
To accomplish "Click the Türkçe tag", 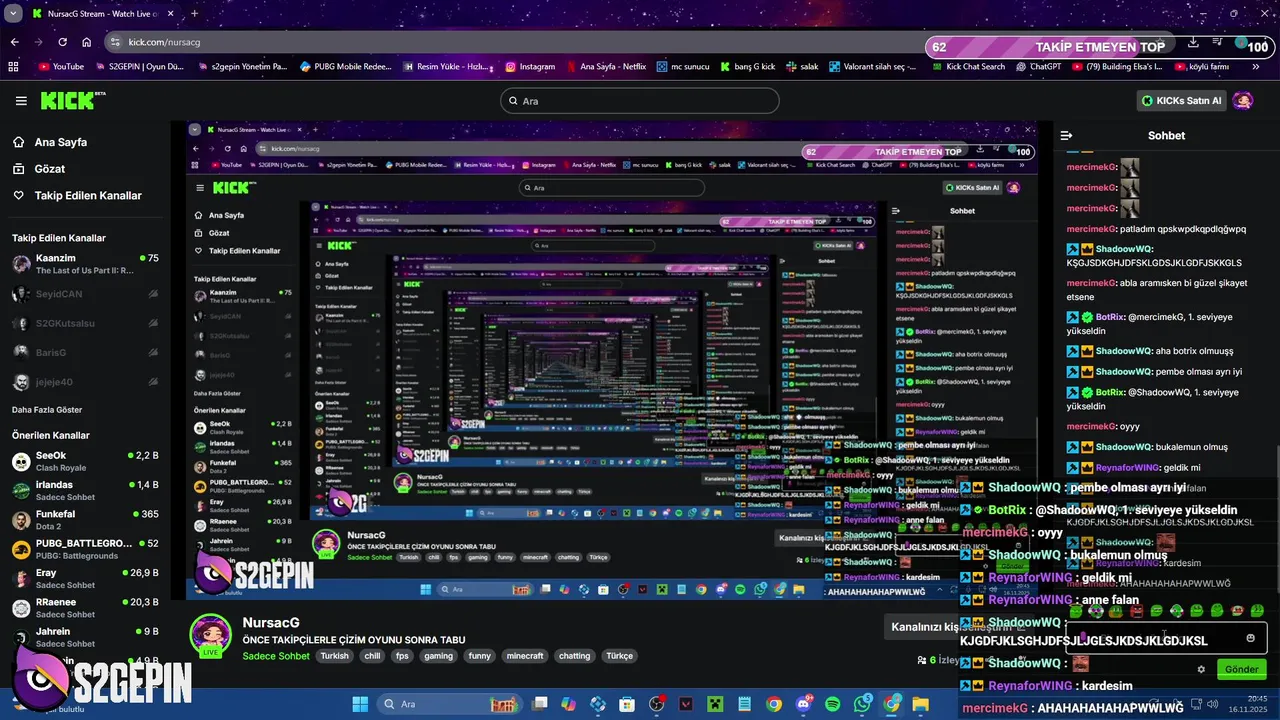I will [x=619, y=656].
